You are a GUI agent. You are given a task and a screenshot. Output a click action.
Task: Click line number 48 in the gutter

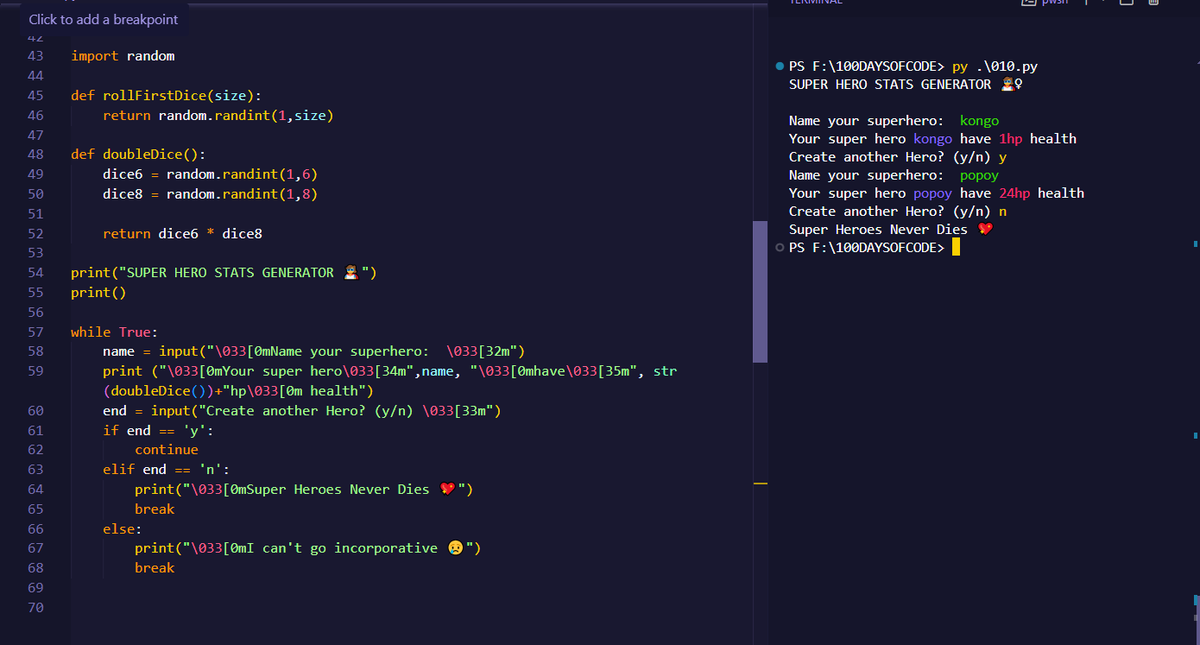click(35, 155)
